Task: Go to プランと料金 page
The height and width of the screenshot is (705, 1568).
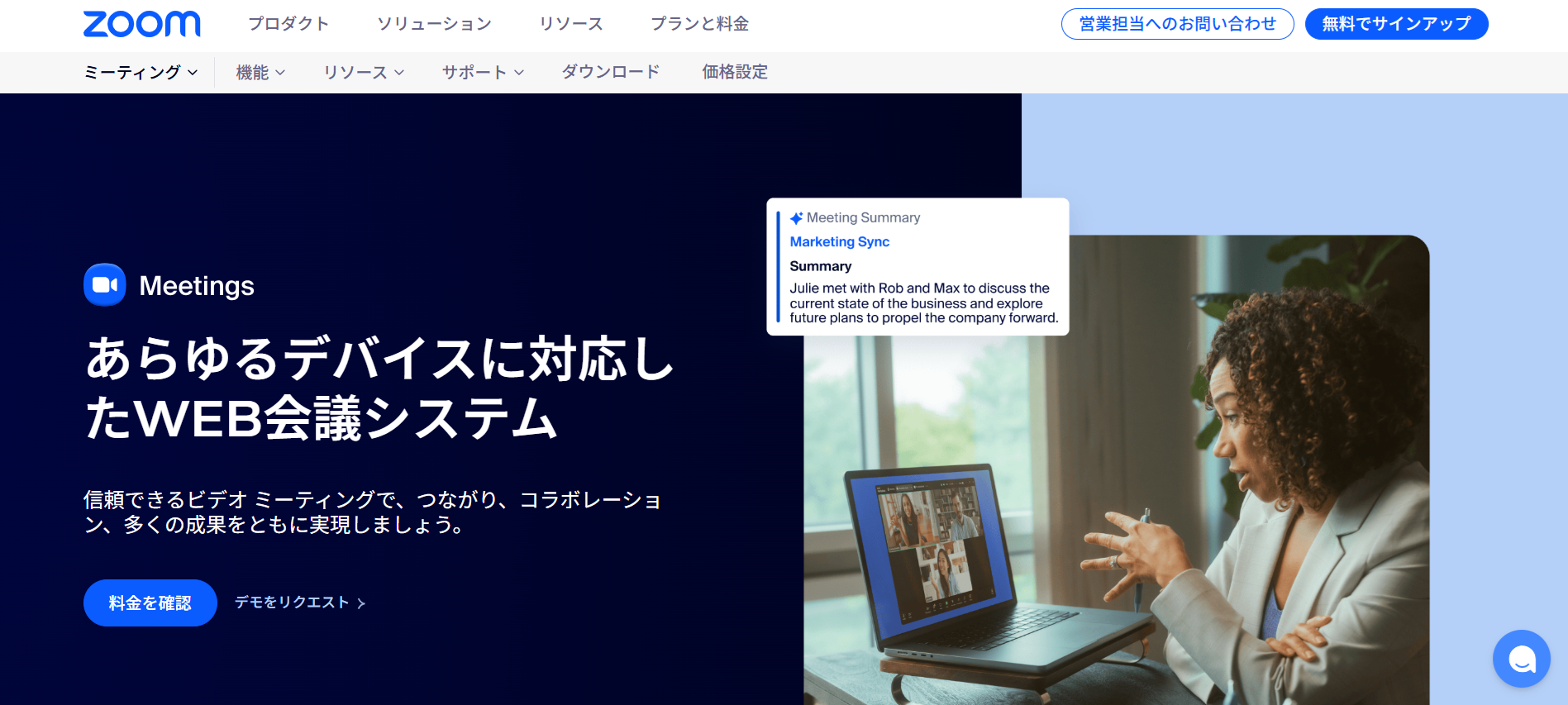Action: click(x=699, y=24)
